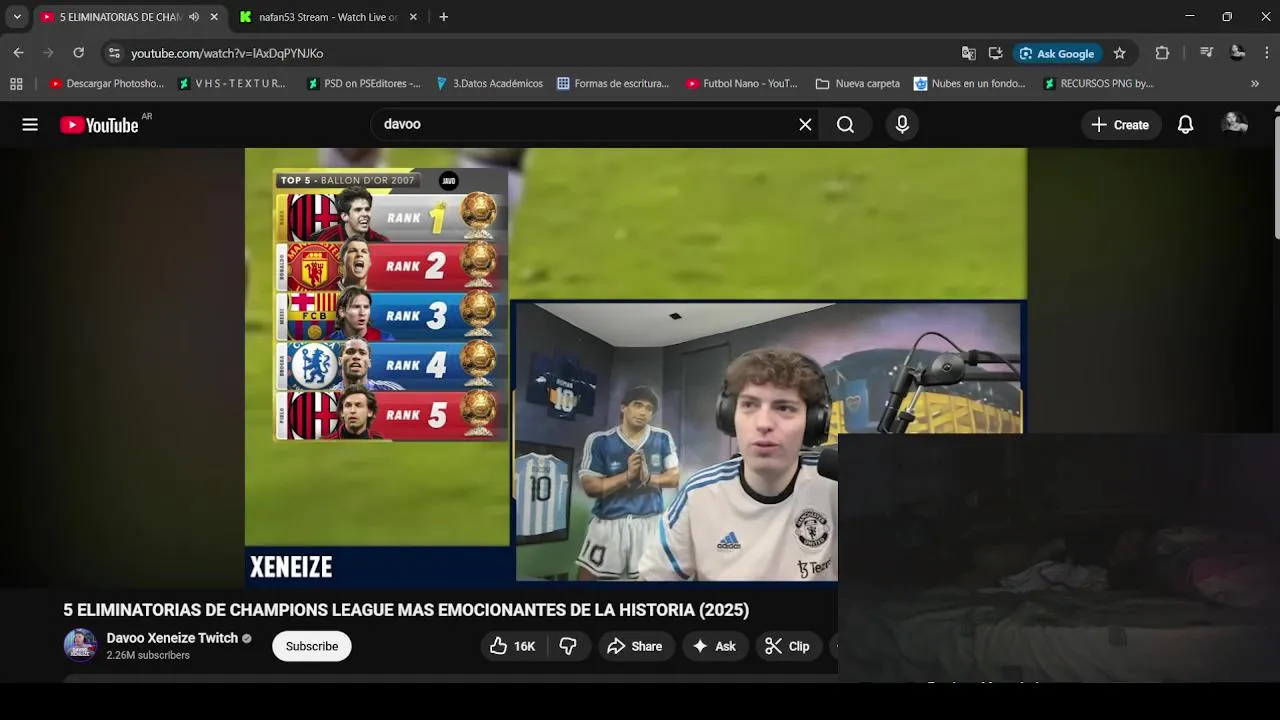Open Futbol Nano - YouT... bookmark
Viewport: 1280px width, 720px height.
point(742,84)
